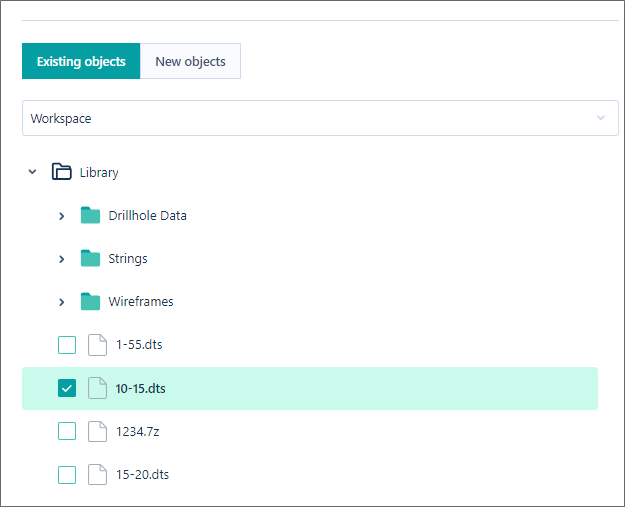Enable the 15-20.dts checkbox
The height and width of the screenshot is (507, 625).
(67, 474)
